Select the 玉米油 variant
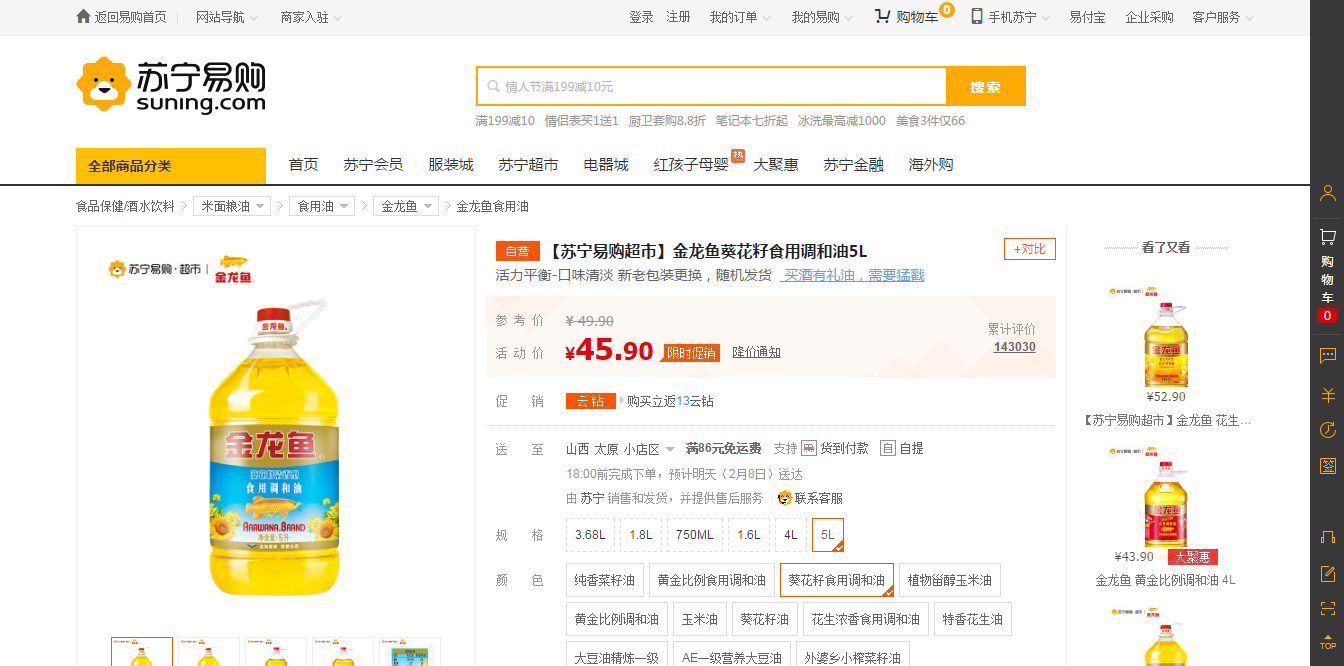 coord(700,619)
